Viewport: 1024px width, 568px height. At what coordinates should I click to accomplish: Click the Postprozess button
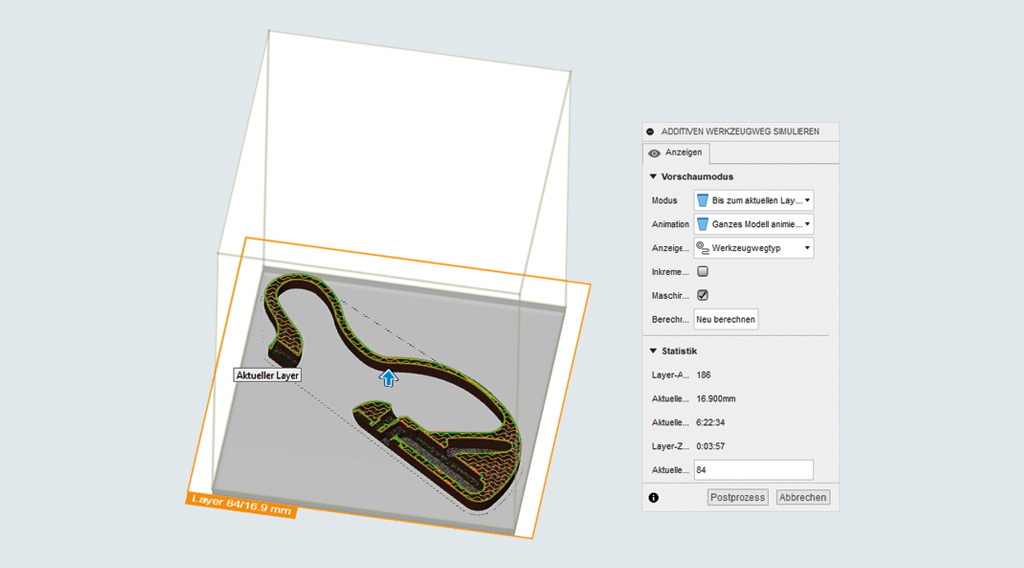[737, 497]
